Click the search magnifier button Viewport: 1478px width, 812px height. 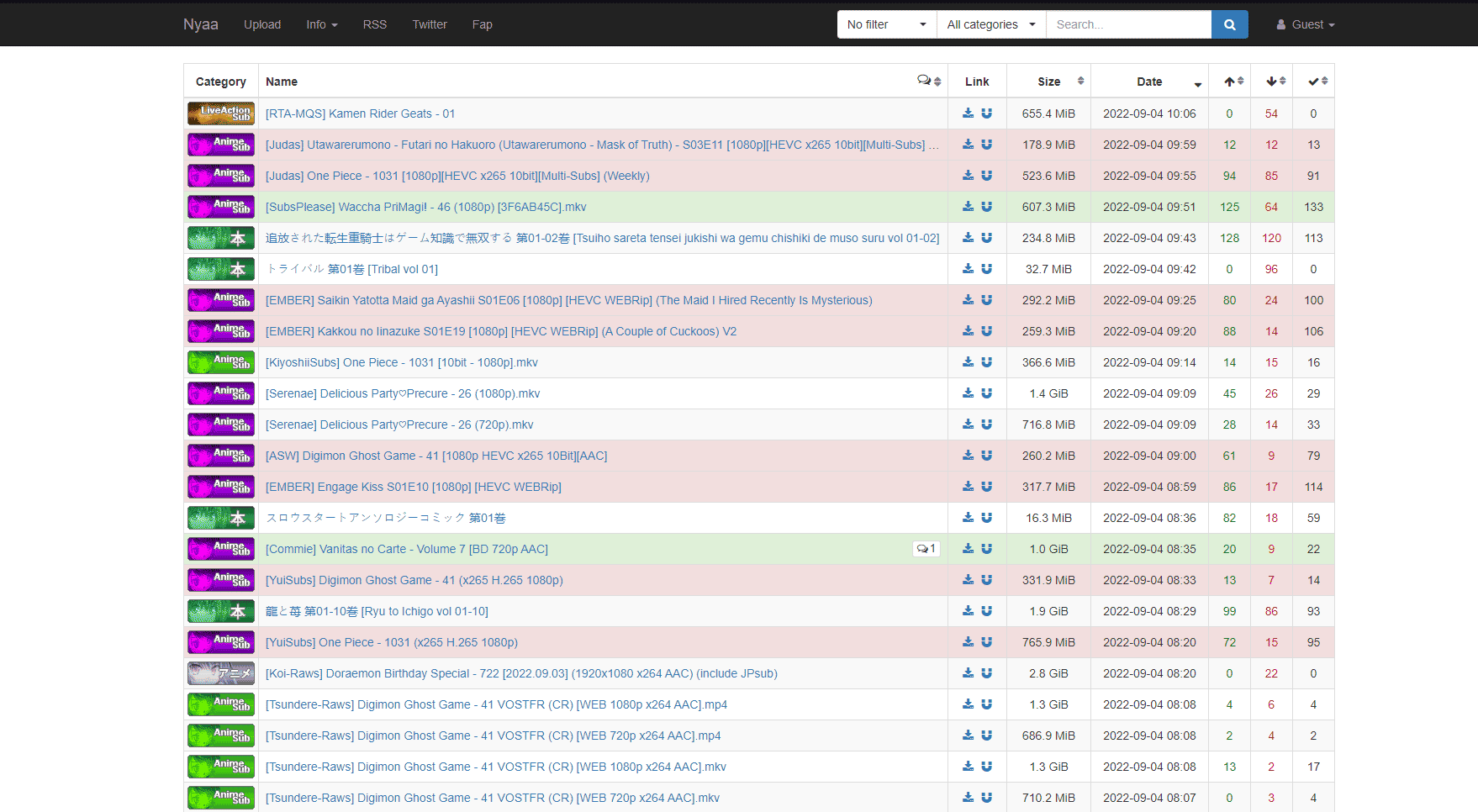[1229, 24]
